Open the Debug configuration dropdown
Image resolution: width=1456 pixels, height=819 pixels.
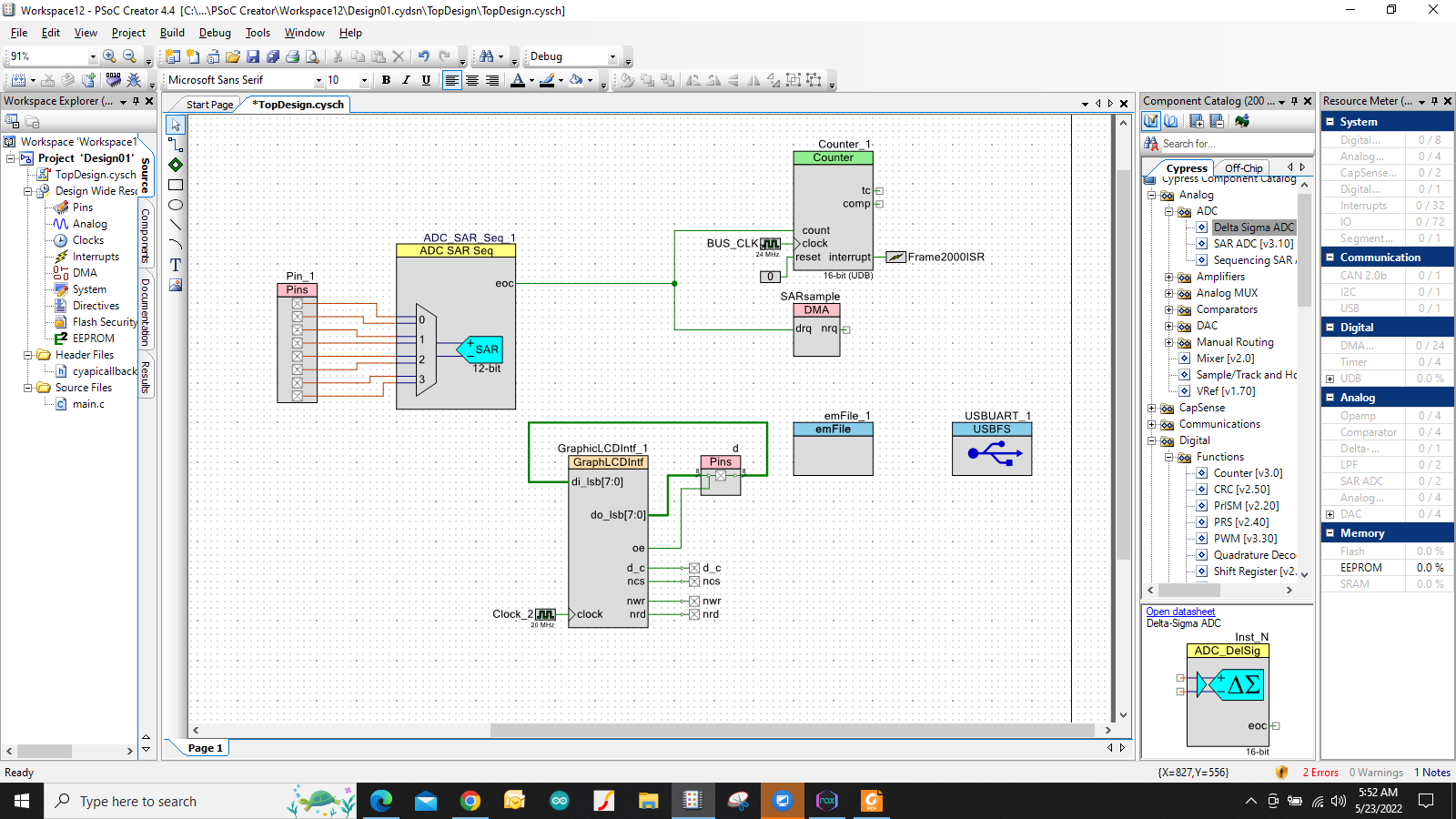pos(612,56)
